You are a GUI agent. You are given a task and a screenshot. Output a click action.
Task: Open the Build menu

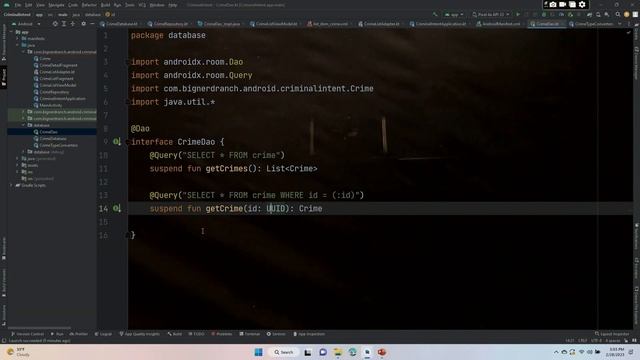pyautogui.click(x=105, y=5)
